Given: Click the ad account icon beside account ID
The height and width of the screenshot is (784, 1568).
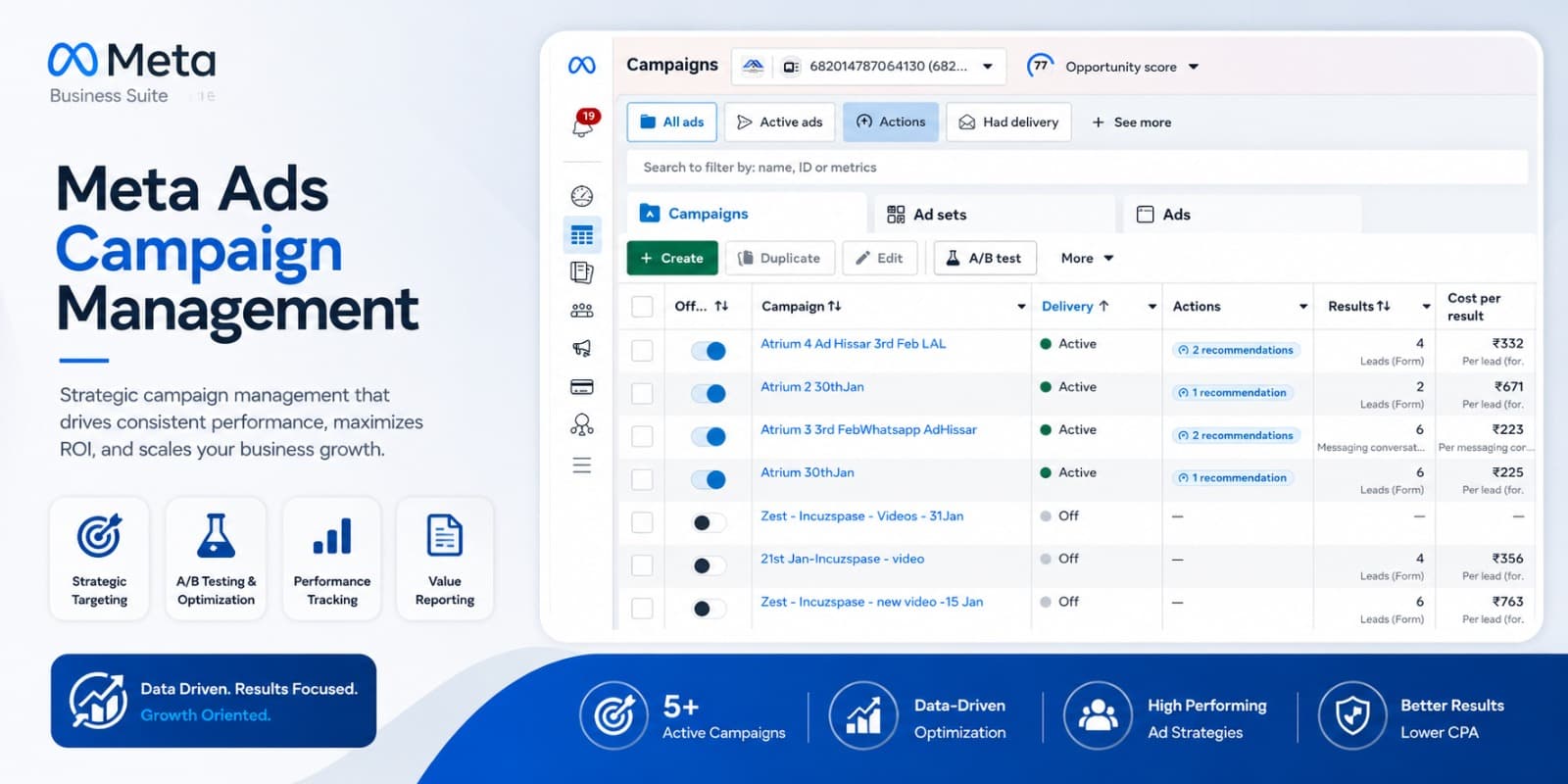Looking at the screenshot, I should [753, 66].
